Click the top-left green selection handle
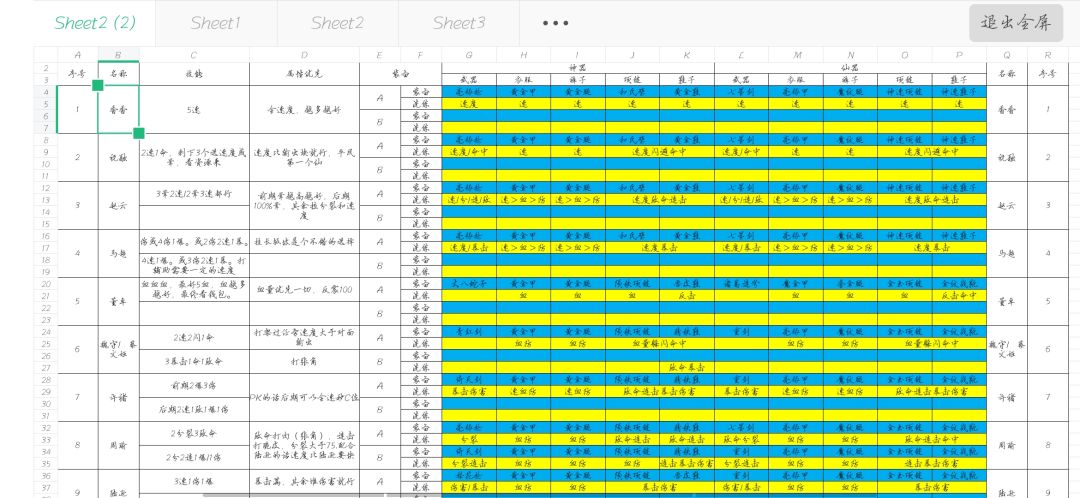The image size is (1080, 498). [x=98, y=85]
